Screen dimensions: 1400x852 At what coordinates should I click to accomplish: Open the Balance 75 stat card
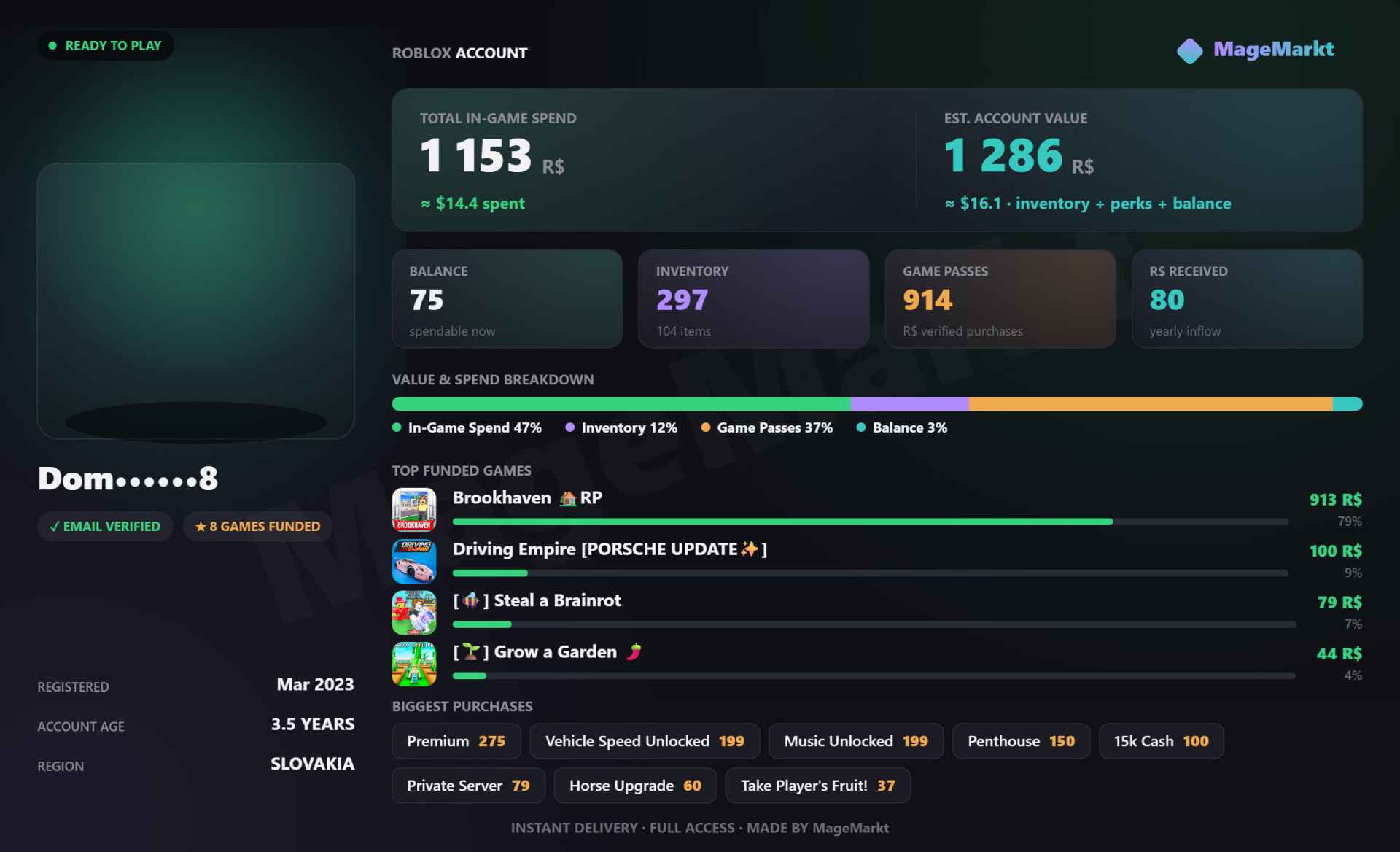(x=507, y=298)
